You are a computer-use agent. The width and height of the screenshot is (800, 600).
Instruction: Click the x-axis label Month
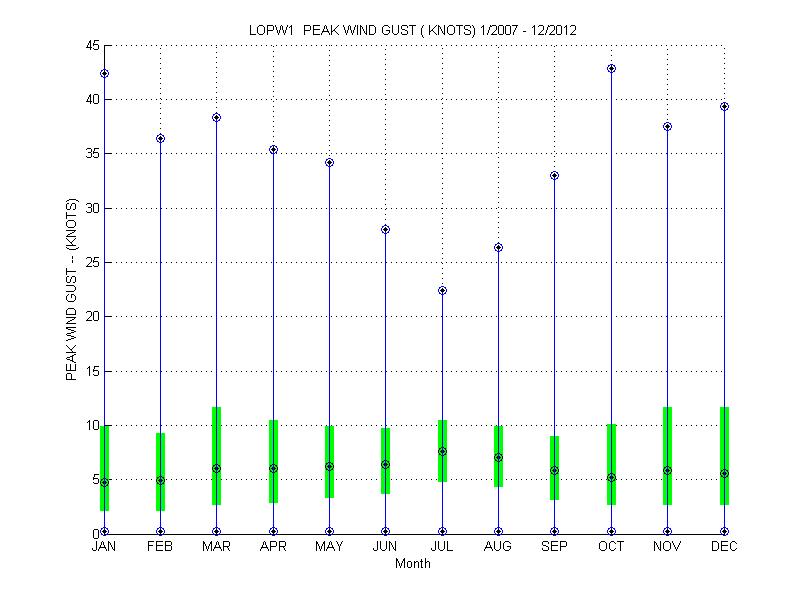coord(413,564)
